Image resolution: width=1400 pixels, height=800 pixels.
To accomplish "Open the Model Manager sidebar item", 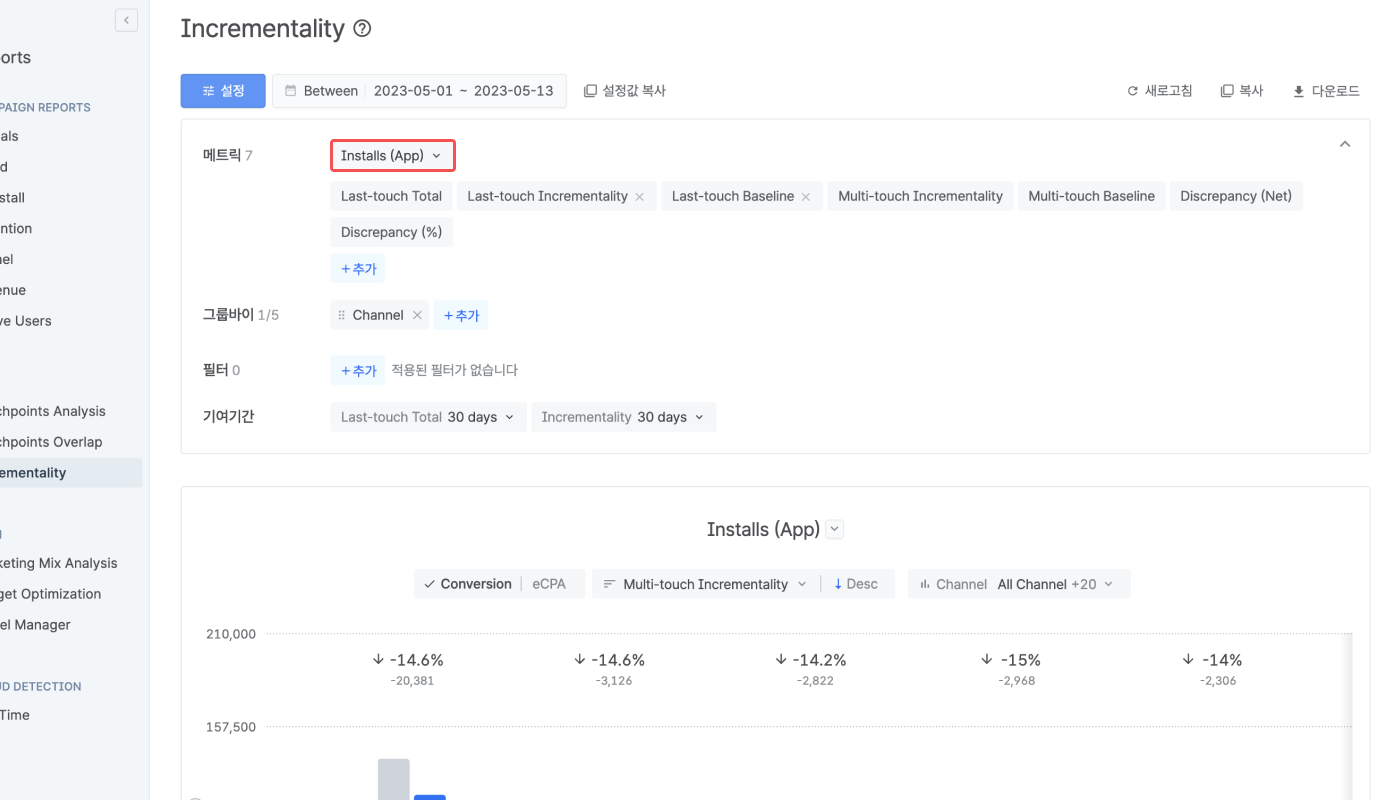I will click(35, 625).
